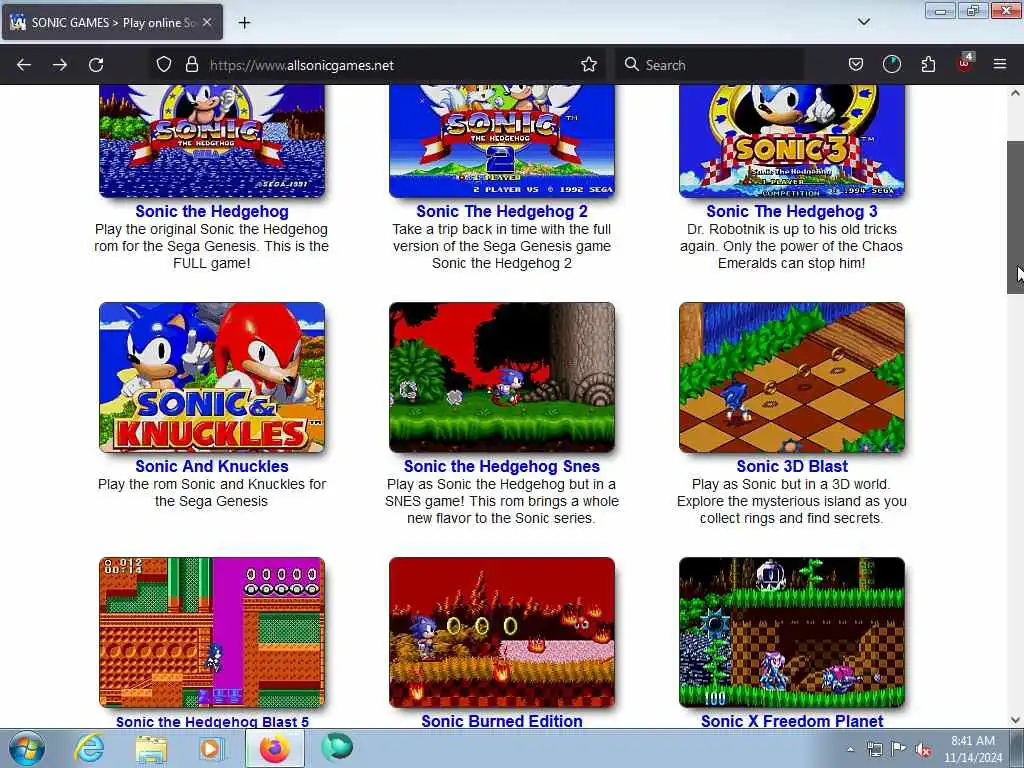This screenshot has height=768, width=1024.
Task: Select Sonic Burned Edition thumbnail
Action: pyautogui.click(x=502, y=632)
